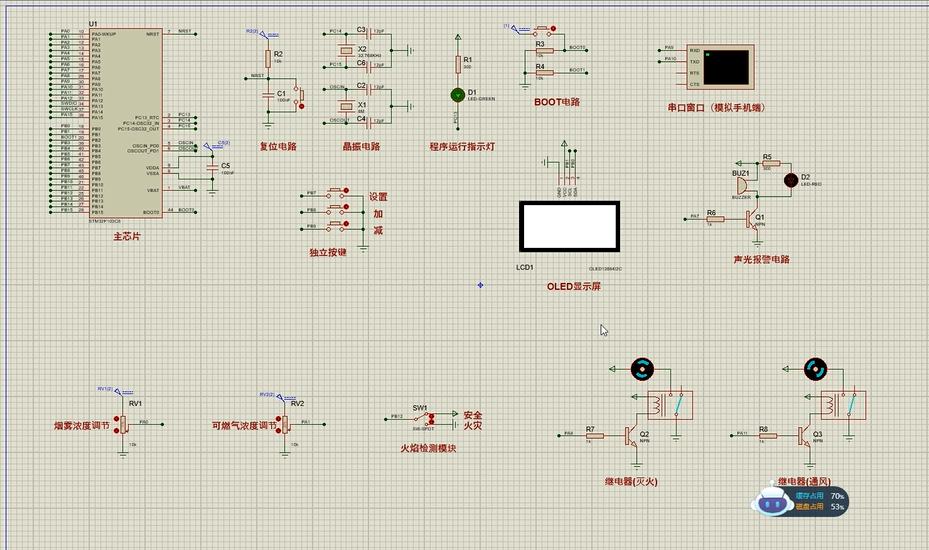Click the OLED显示屏 label

[574, 286]
